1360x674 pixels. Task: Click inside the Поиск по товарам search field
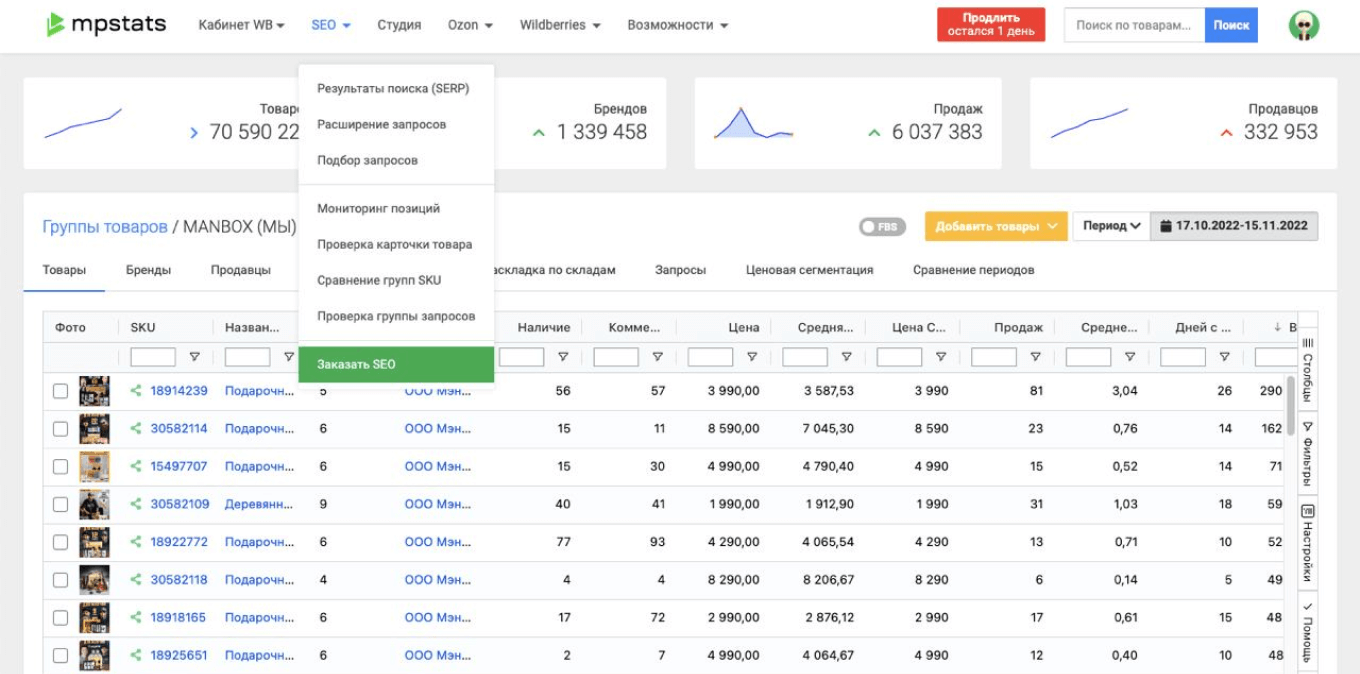tap(1135, 24)
